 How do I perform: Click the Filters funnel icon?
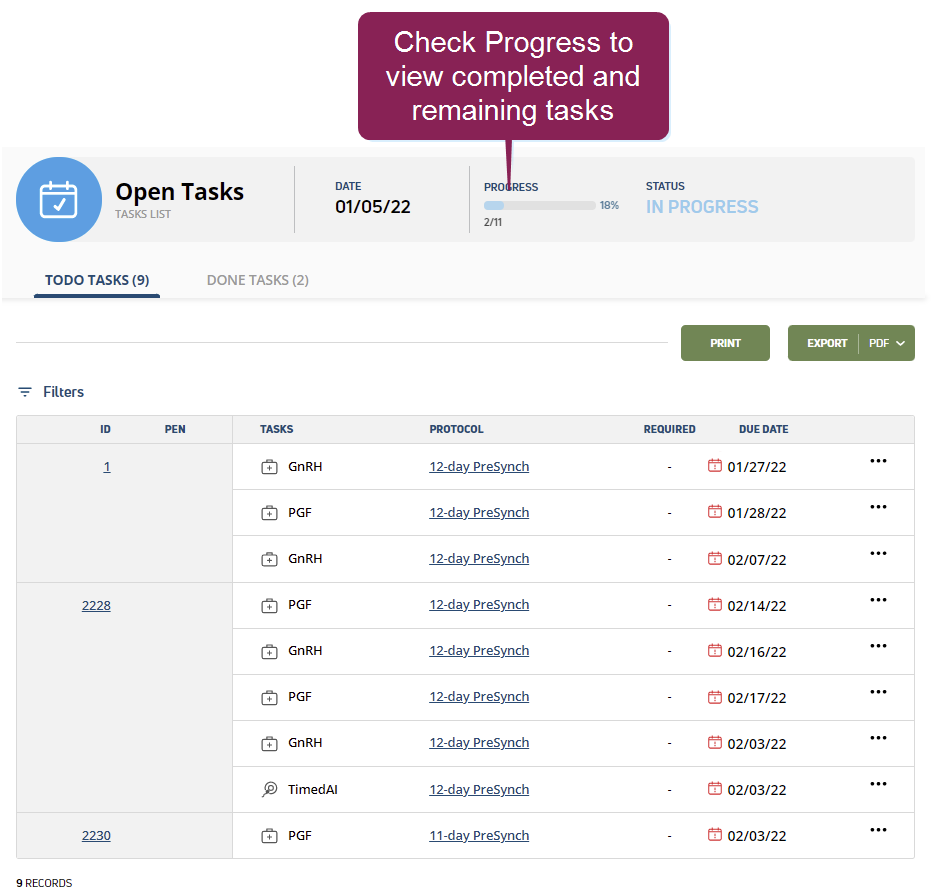(x=25, y=392)
